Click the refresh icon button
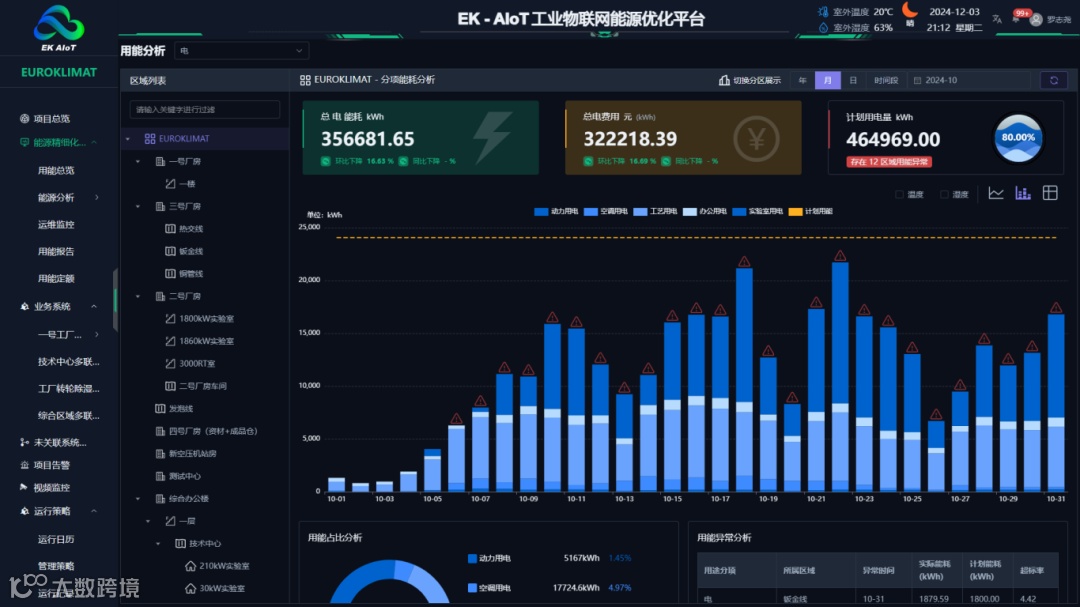The height and width of the screenshot is (607, 1080). (1054, 81)
